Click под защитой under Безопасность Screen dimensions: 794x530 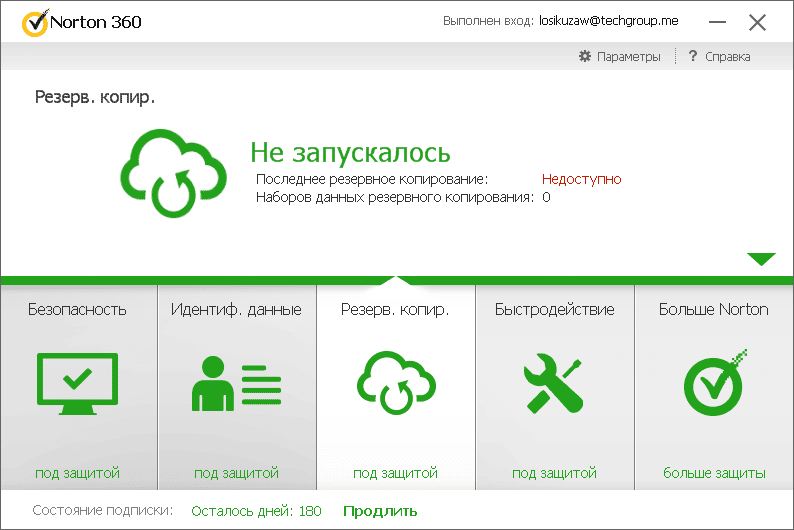(77, 473)
